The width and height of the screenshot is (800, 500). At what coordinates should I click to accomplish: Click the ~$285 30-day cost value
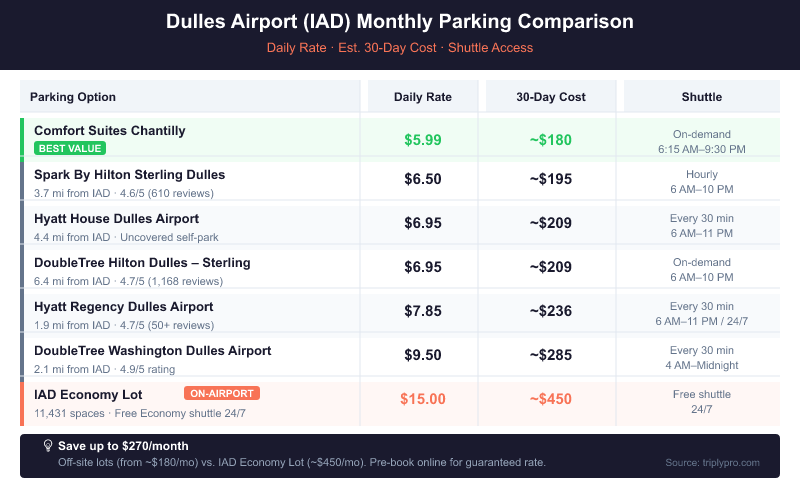pyautogui.click(x=551, y=355)
